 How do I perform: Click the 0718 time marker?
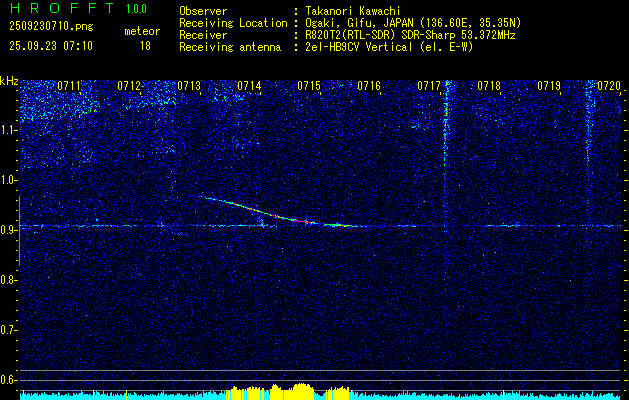tap(489, 86)
